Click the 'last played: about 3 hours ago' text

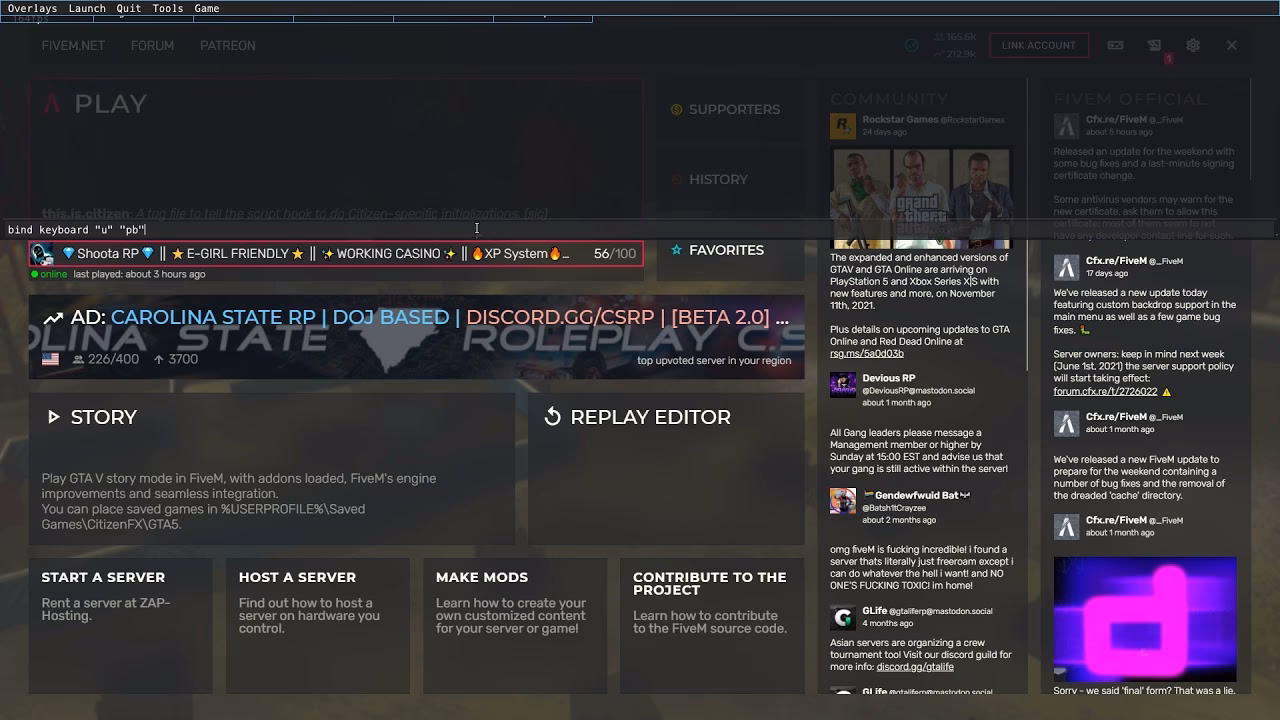(139, 274)
